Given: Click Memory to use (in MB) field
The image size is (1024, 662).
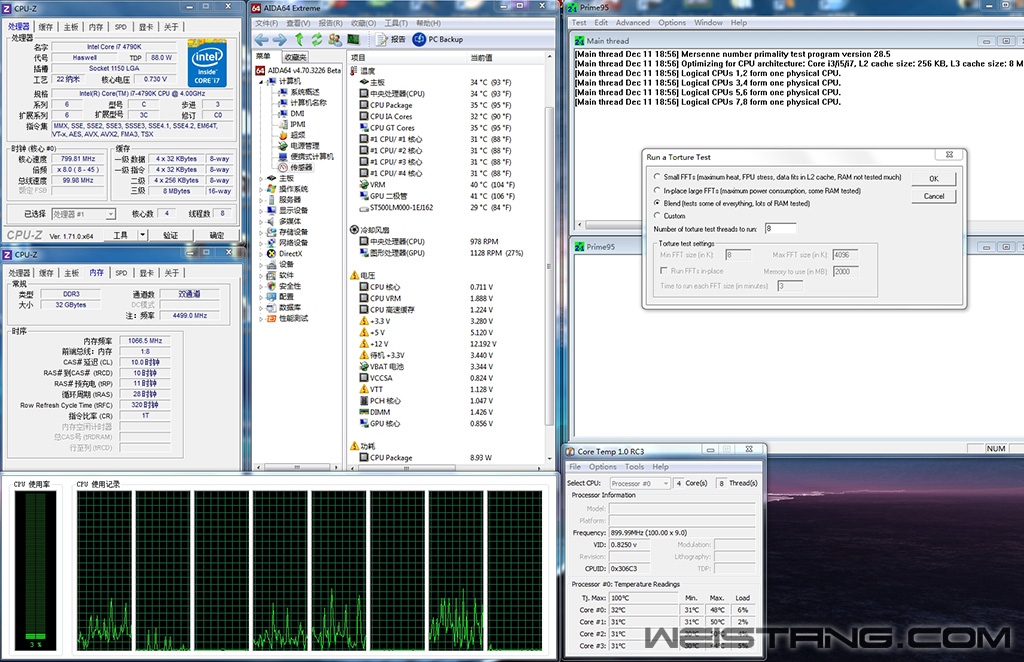Looking at the screenshot, I should coord(846,271).
